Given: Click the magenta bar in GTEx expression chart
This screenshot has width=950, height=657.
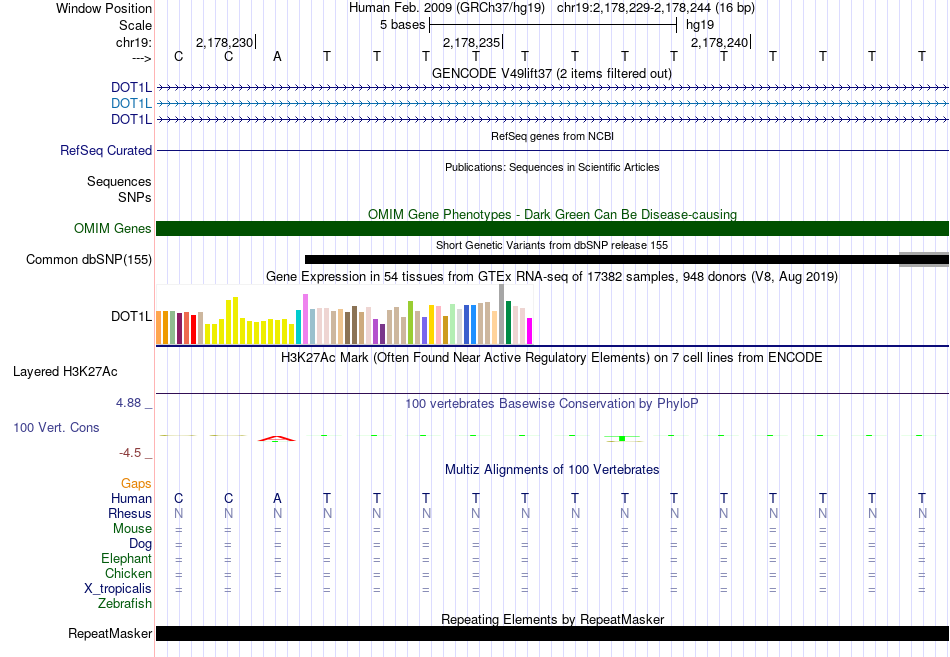Looking at the screenshot, I should pos(529,331).
